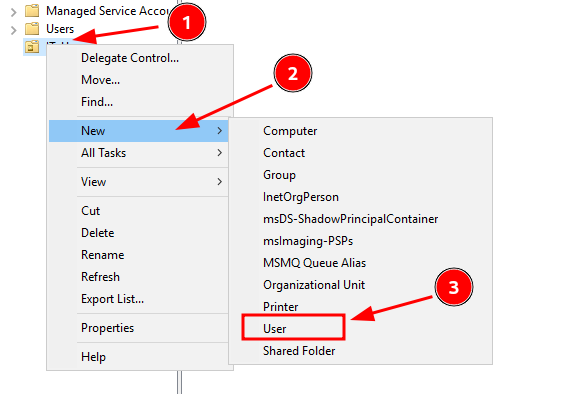Select the highlighted organizational unit icon
Screen dimensions: 561x394
click(32, 47)
